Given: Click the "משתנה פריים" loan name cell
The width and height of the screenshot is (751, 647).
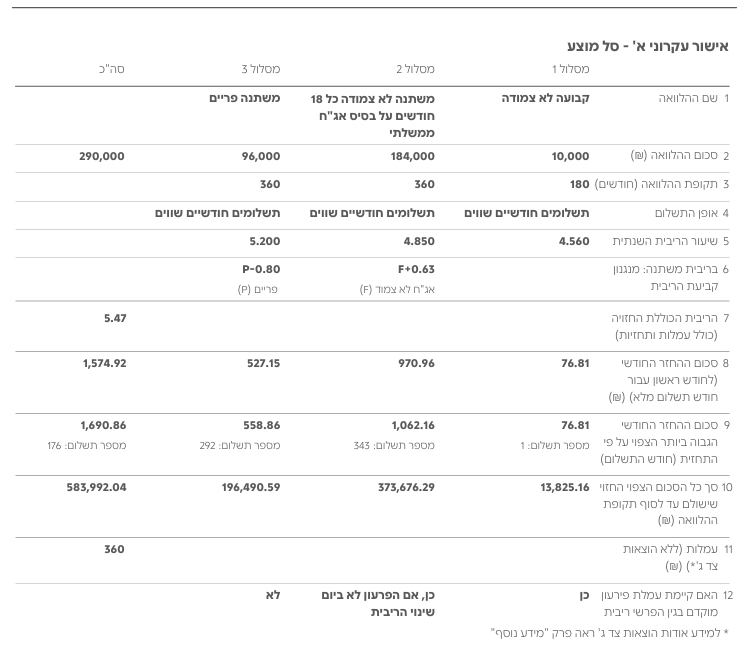Looking at the screenshot, I should pyautogui.click(x=244, y=98).
